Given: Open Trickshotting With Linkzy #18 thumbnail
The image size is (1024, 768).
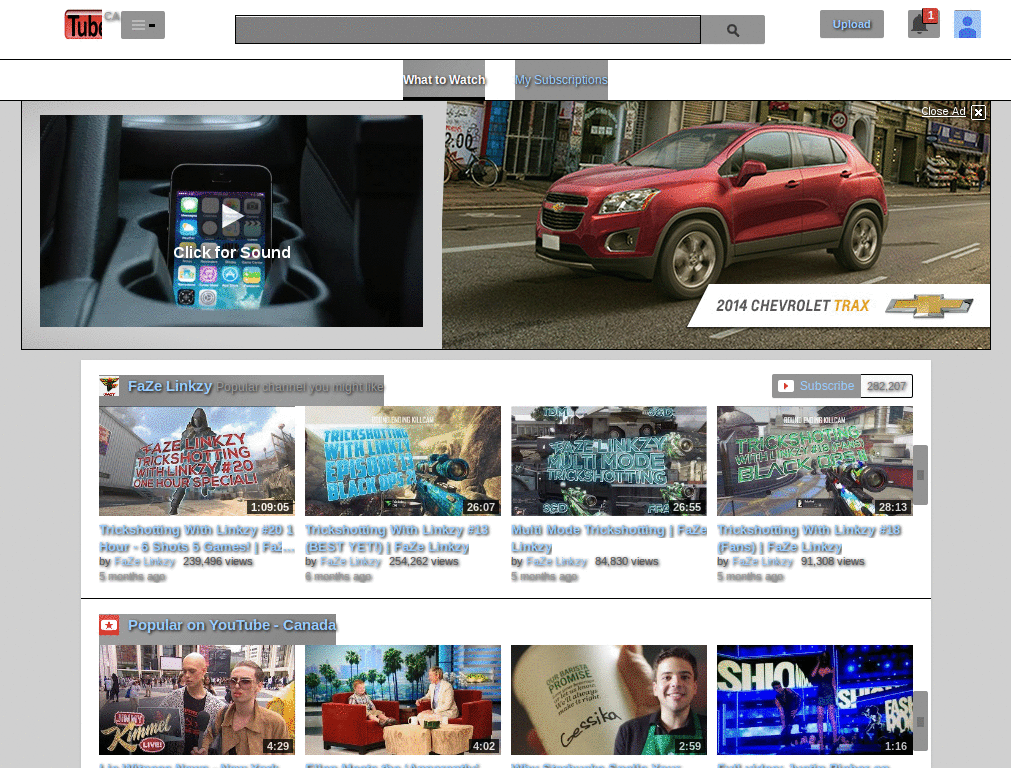Looking at the screenshot, I should coord(814,461).
